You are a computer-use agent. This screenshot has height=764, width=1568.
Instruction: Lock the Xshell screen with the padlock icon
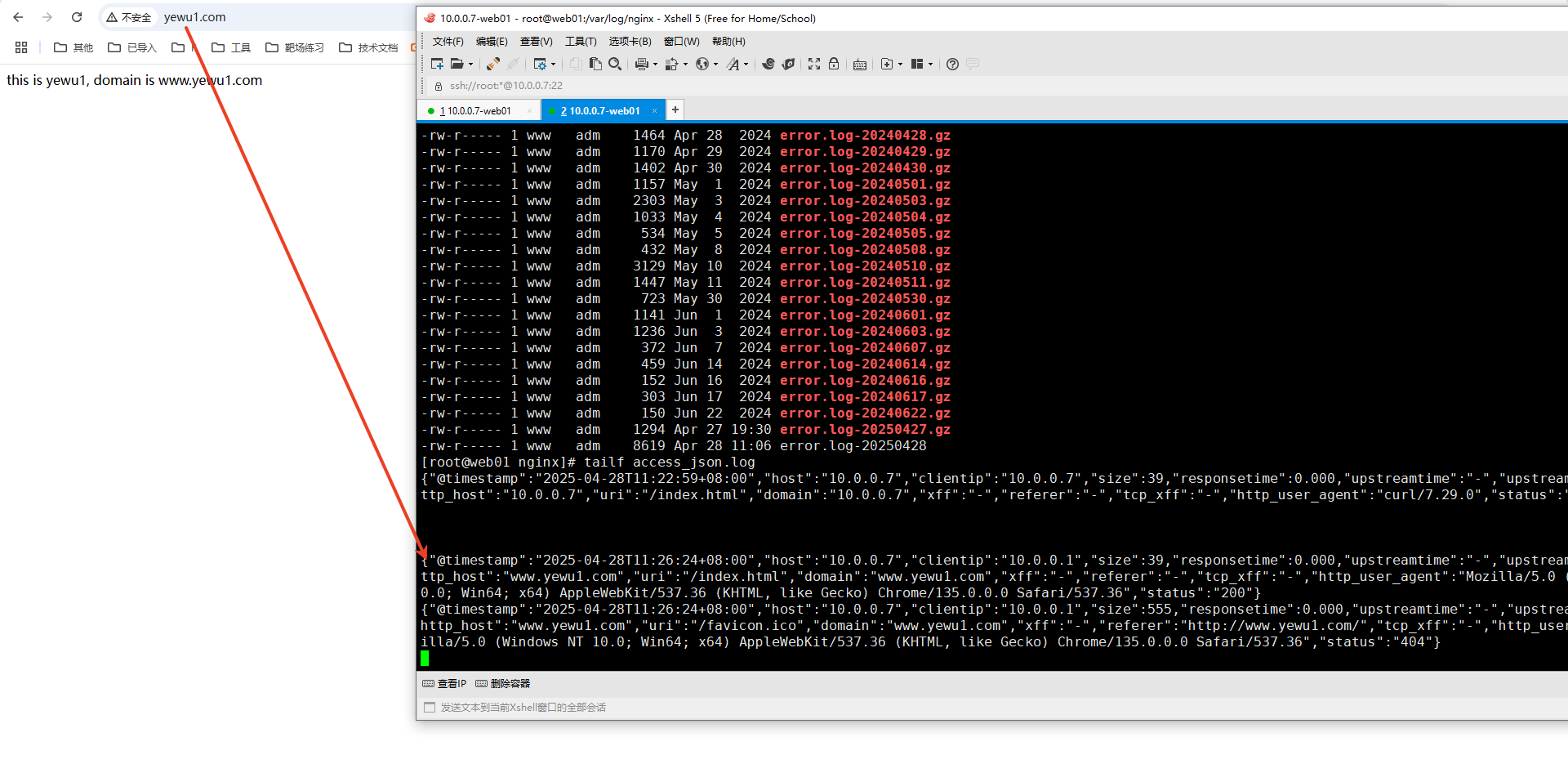pyautogui.click(x=834, y=64)
